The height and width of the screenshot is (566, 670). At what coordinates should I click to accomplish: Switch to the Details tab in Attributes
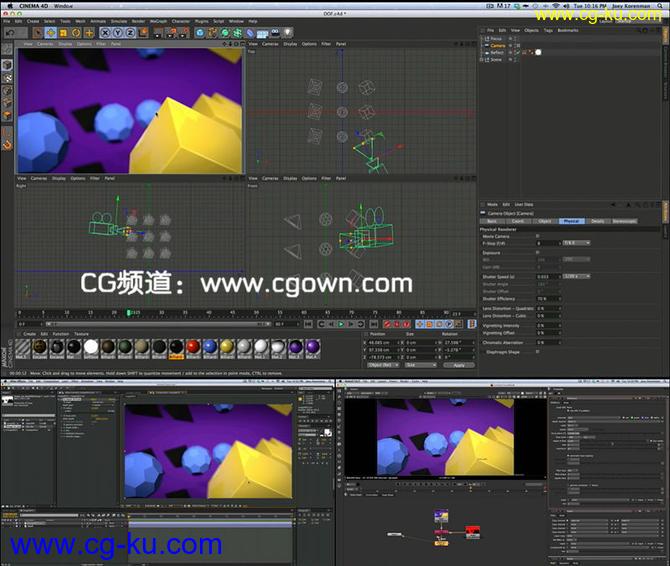tap(597, 221)
